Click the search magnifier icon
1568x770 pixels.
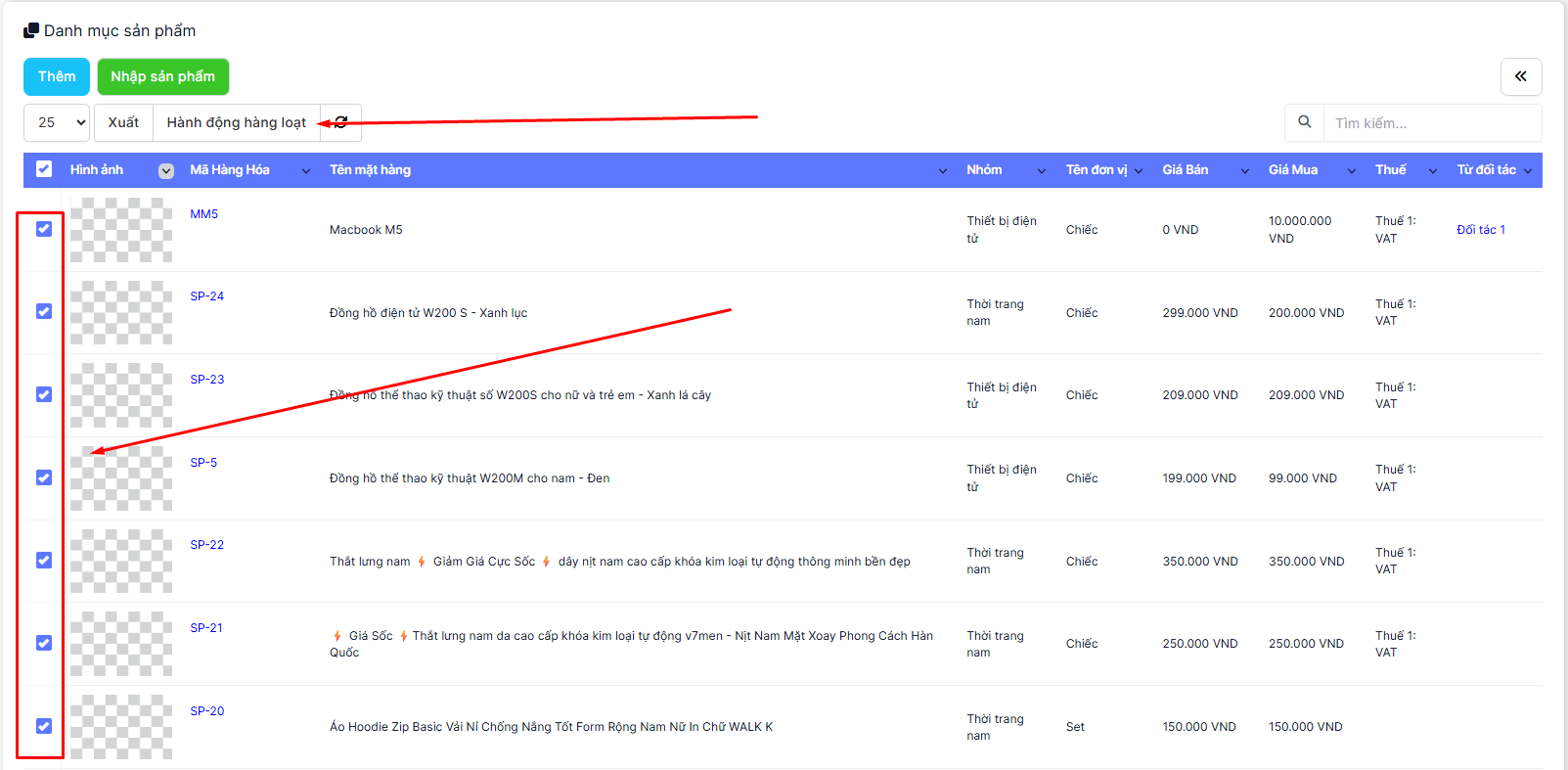click(x=1304, y=122)
